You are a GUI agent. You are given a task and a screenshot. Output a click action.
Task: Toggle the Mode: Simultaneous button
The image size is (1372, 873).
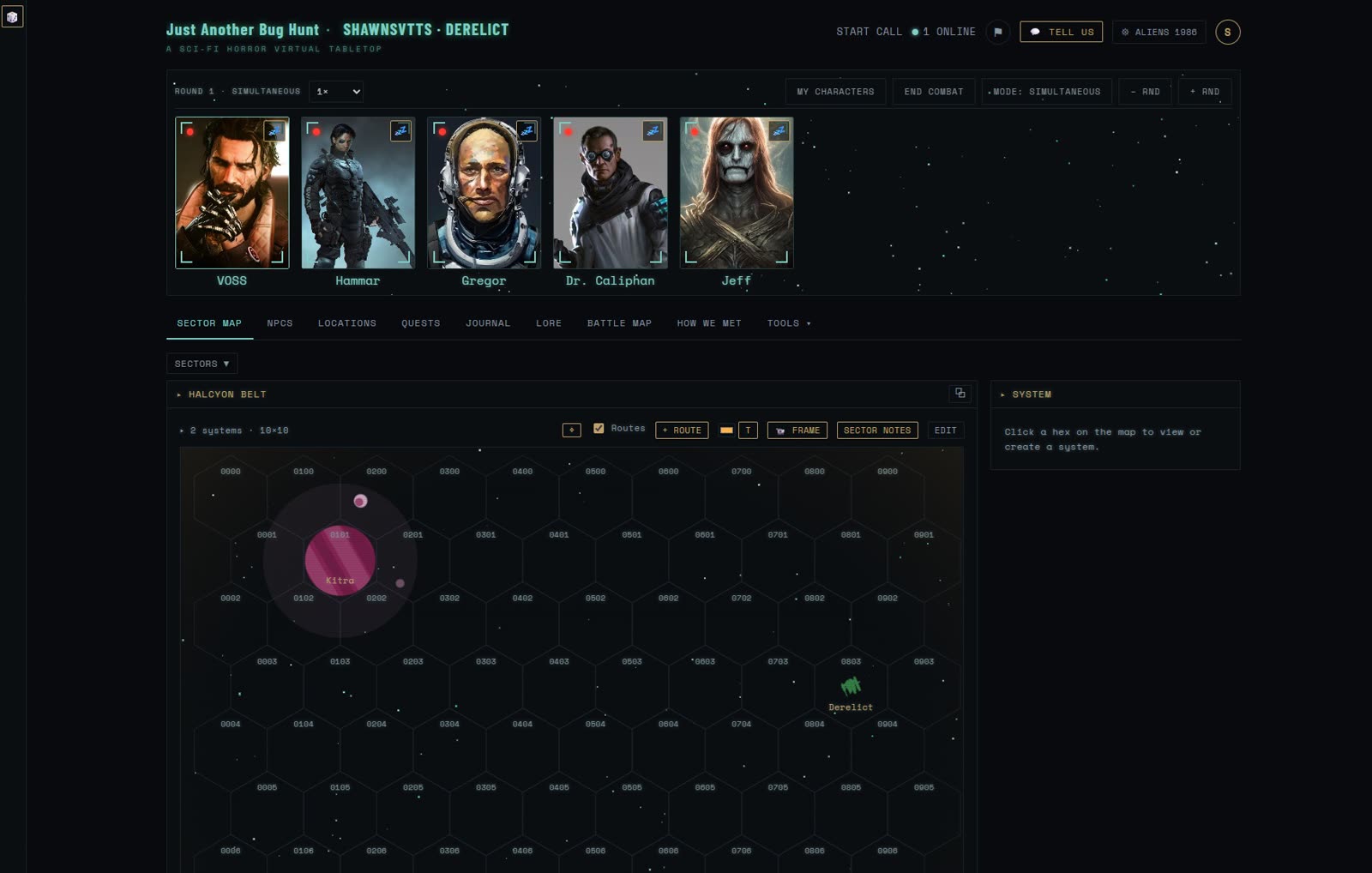(1046, 92)
